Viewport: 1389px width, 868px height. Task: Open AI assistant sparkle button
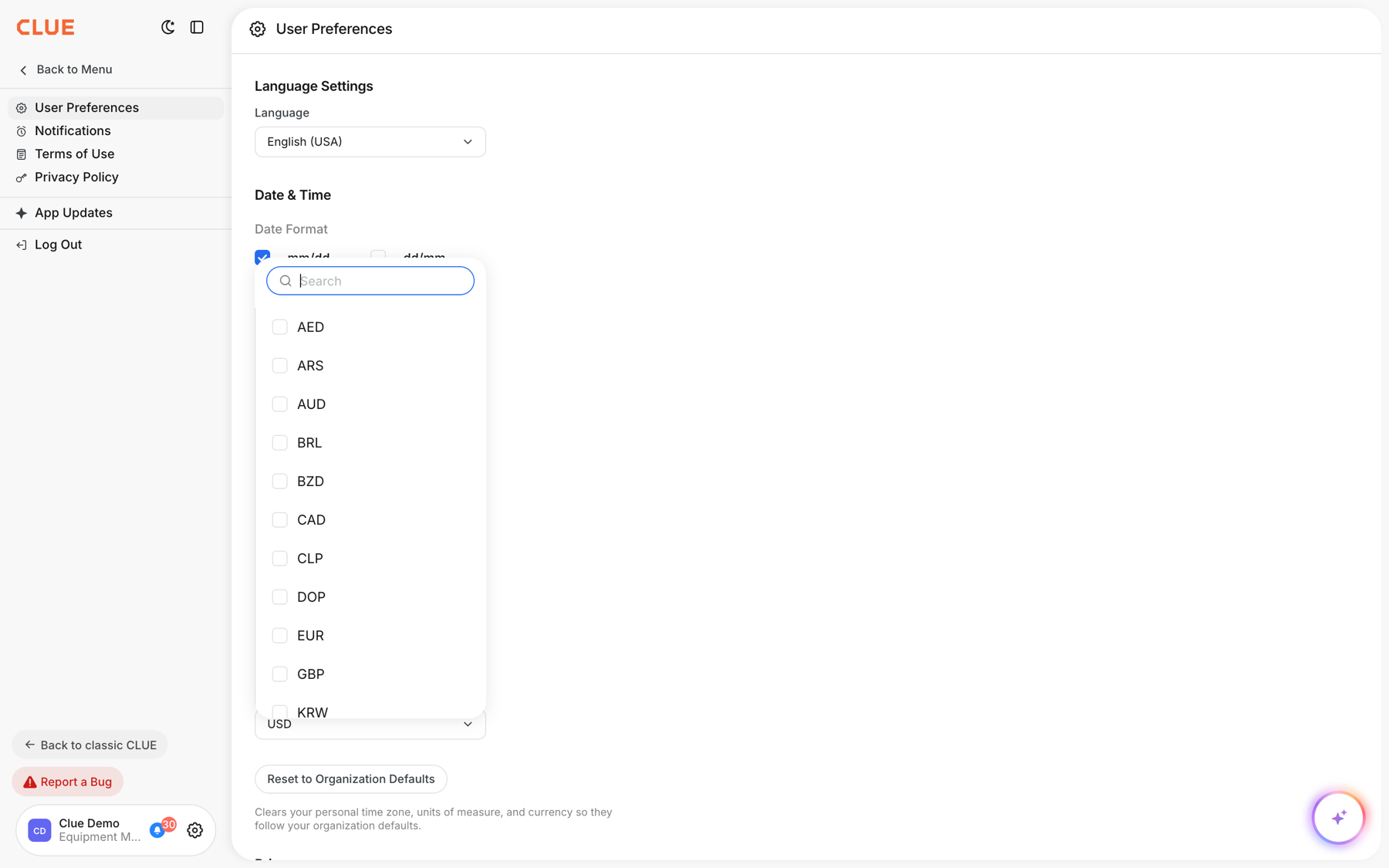[x=1339, y=818]
